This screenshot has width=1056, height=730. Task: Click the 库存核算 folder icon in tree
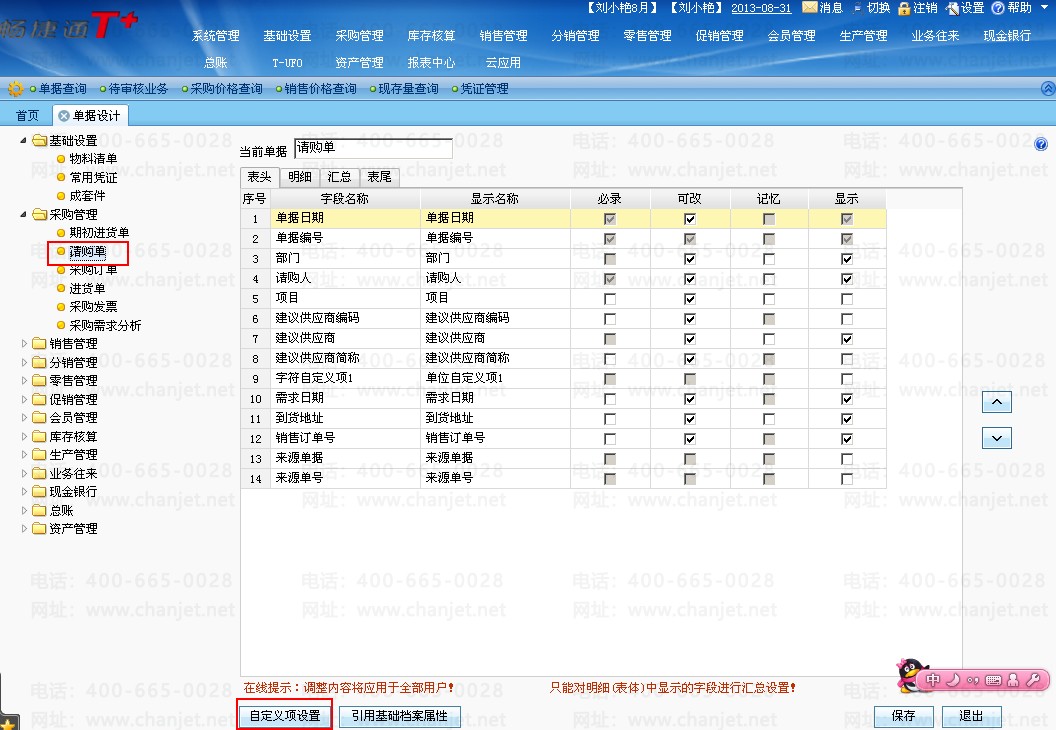pyautogui.click(x=40, y=436)
